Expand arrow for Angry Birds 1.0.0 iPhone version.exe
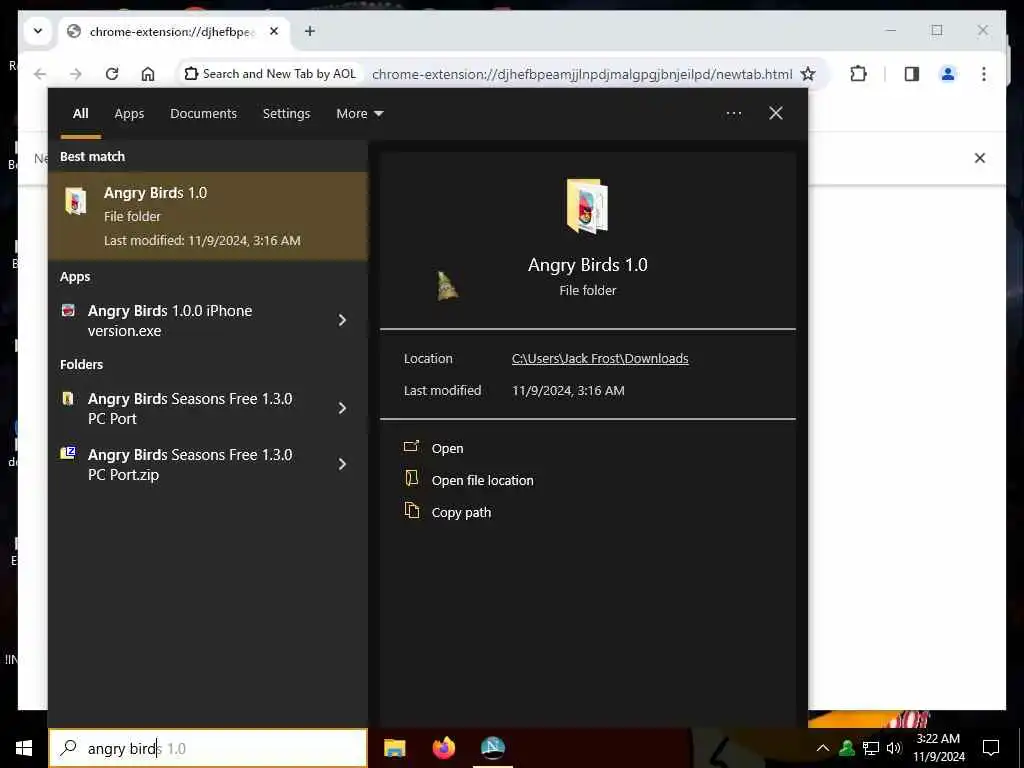The height and width of the screenshot is (768, 1024). [342, 320]
